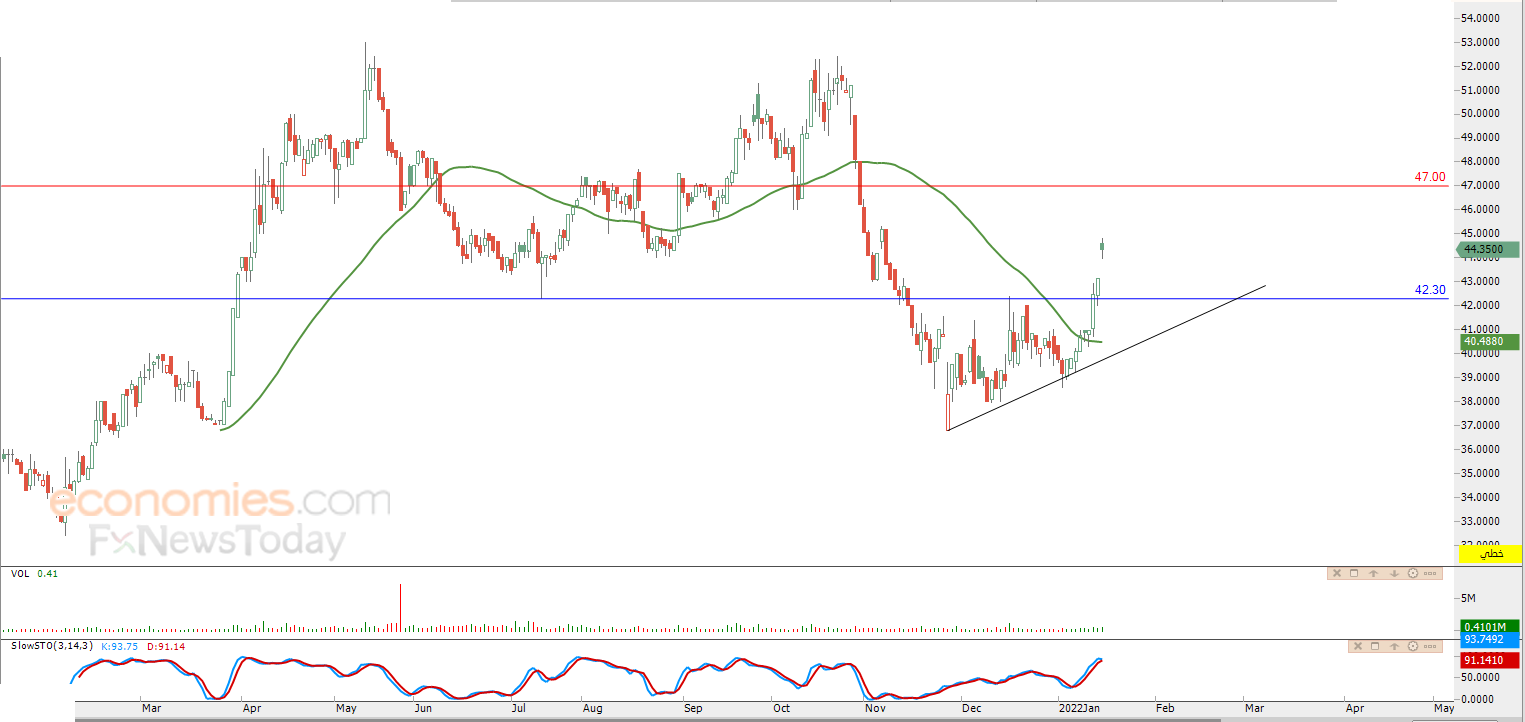Open VOL panel settings gear
The height and width of the screenshot is (722, 1525).
tap(1413, 573)
